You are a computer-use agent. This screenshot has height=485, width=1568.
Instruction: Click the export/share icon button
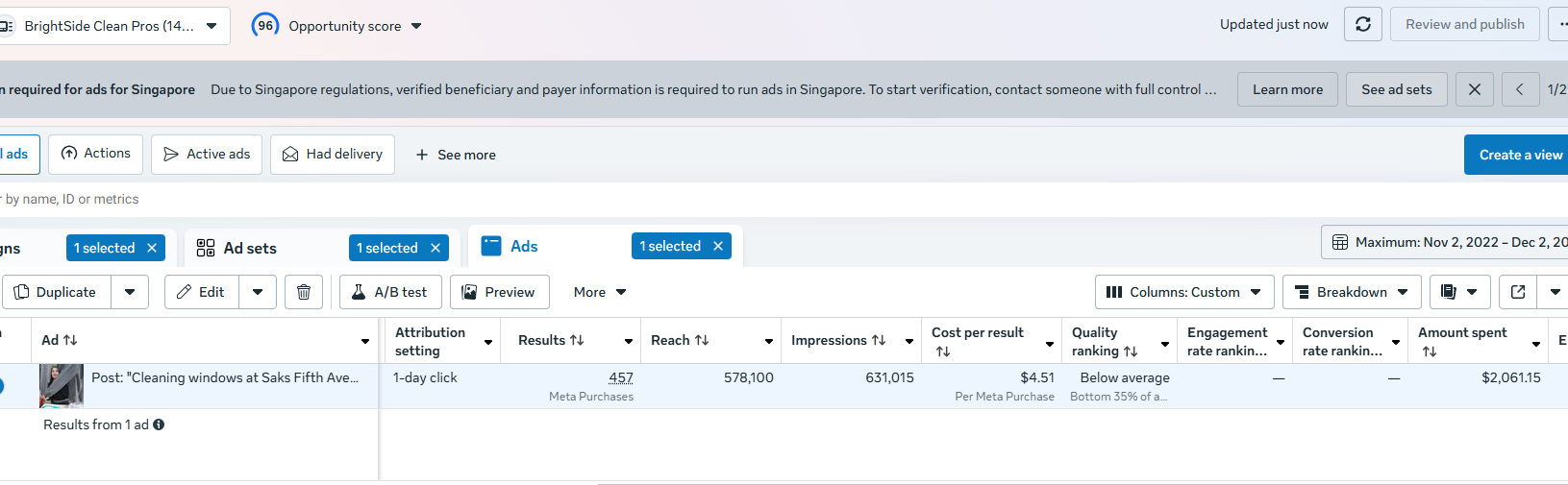1518,292
